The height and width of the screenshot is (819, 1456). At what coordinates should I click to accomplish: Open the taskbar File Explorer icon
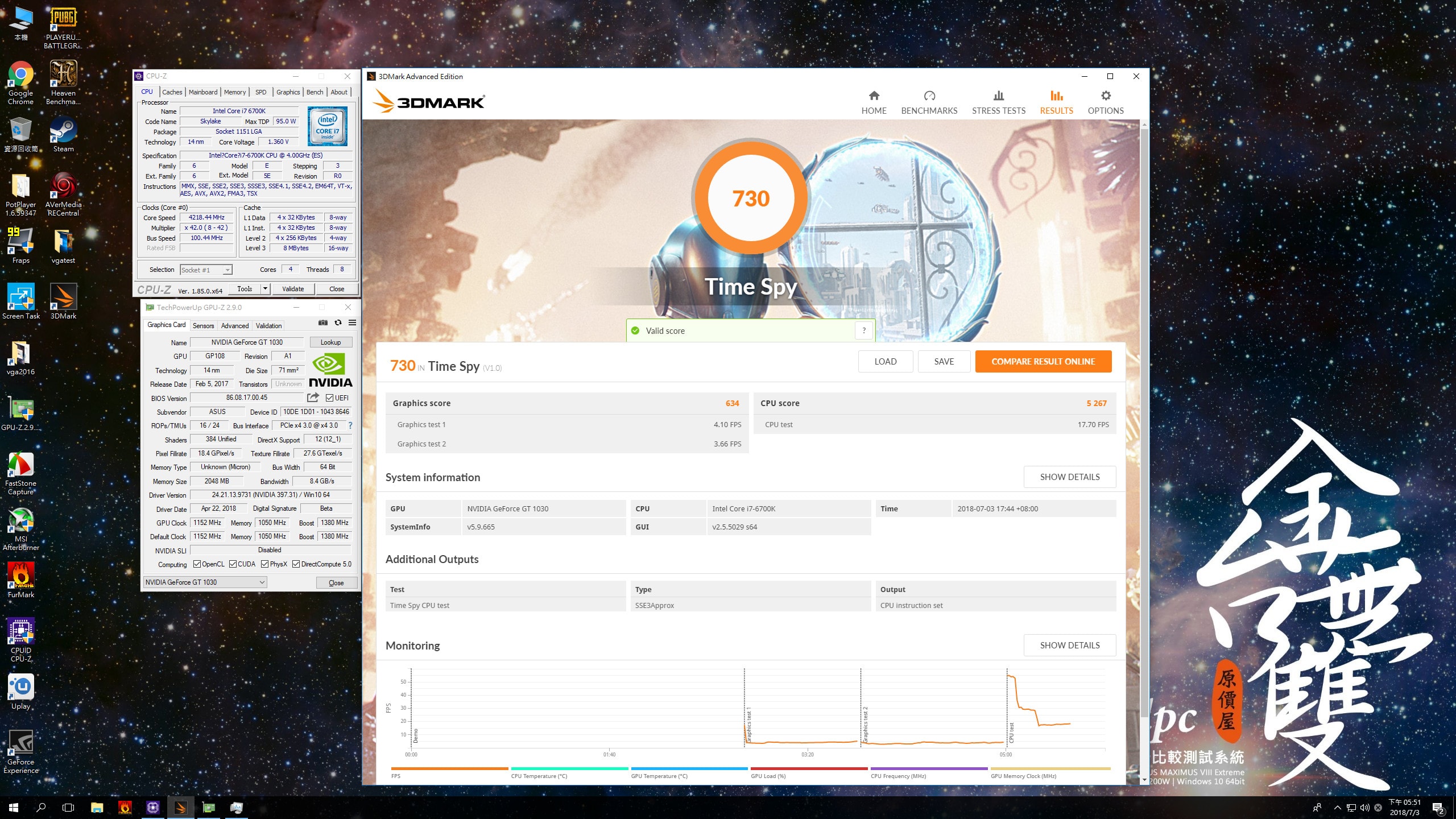[97, 807]
